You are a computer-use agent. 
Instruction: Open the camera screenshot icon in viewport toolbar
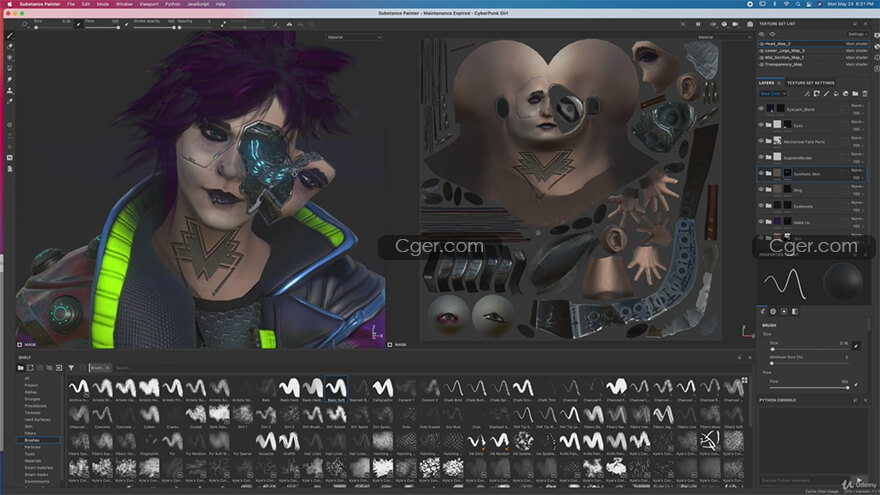(x=750, y=24)
